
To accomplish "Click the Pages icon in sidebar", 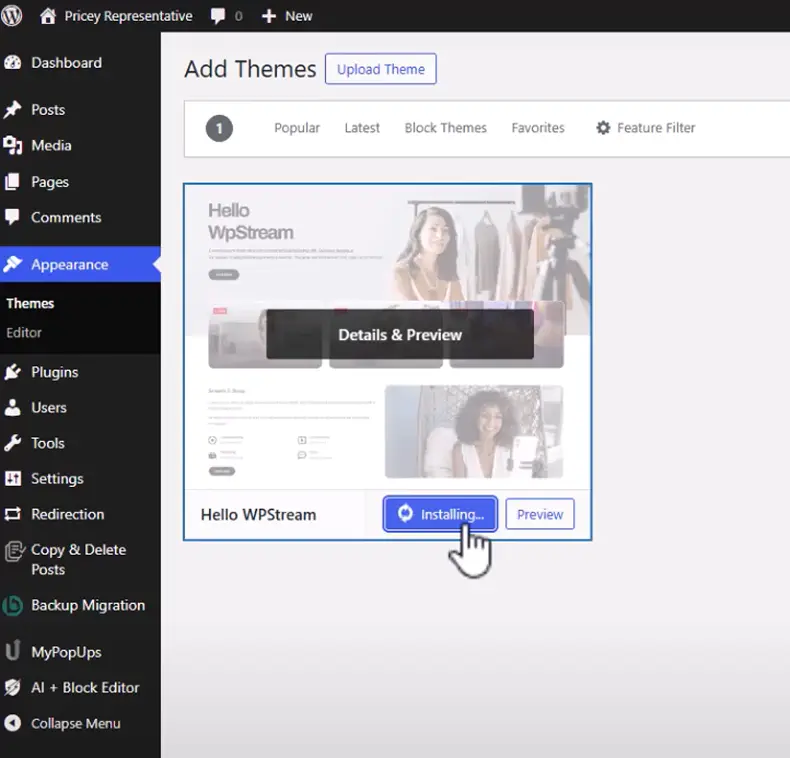I will (x=12, y=181).
